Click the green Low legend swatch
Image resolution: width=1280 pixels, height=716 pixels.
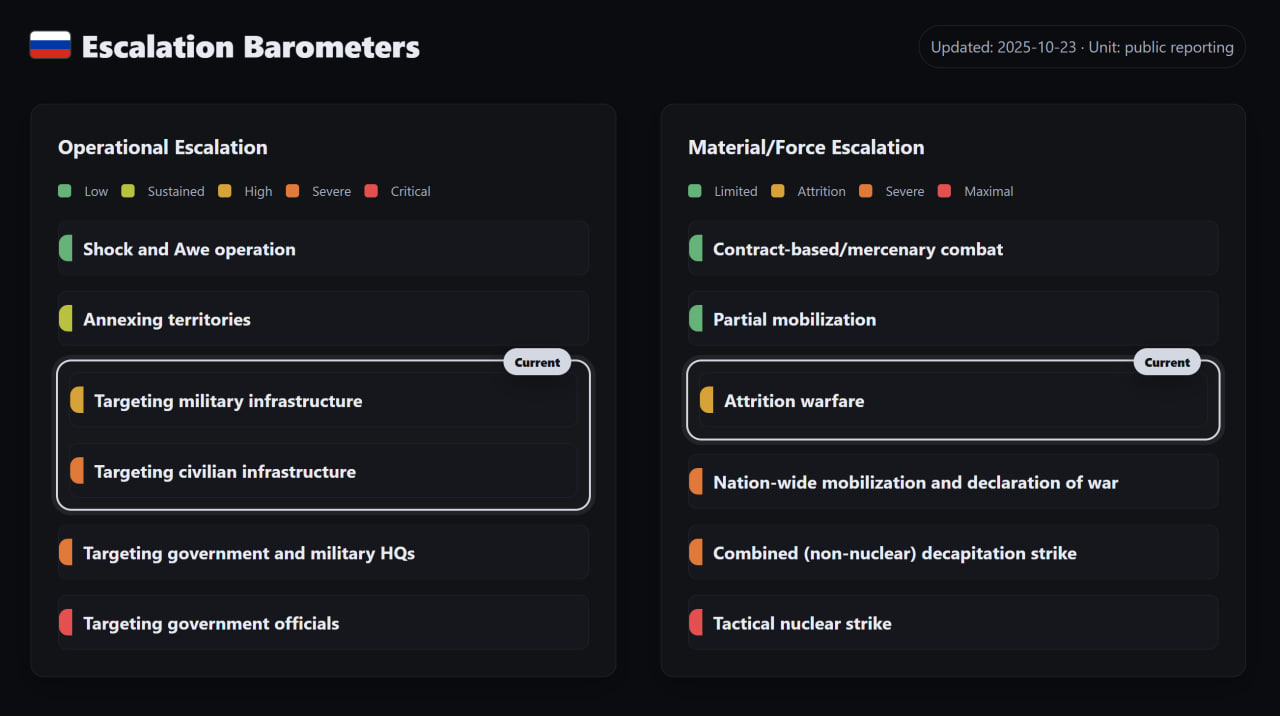[x=65, y=191]
